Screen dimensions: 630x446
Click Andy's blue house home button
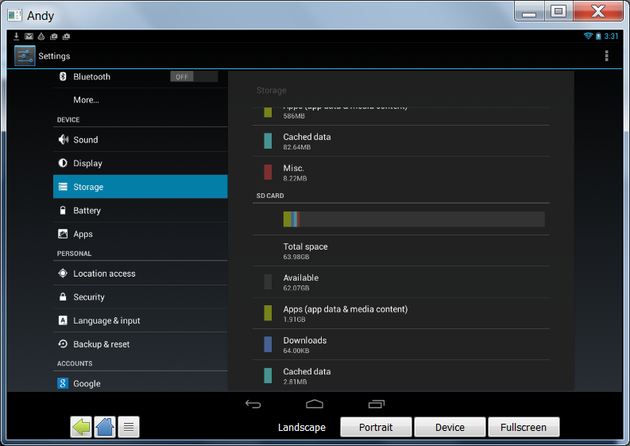click(105, 427)
